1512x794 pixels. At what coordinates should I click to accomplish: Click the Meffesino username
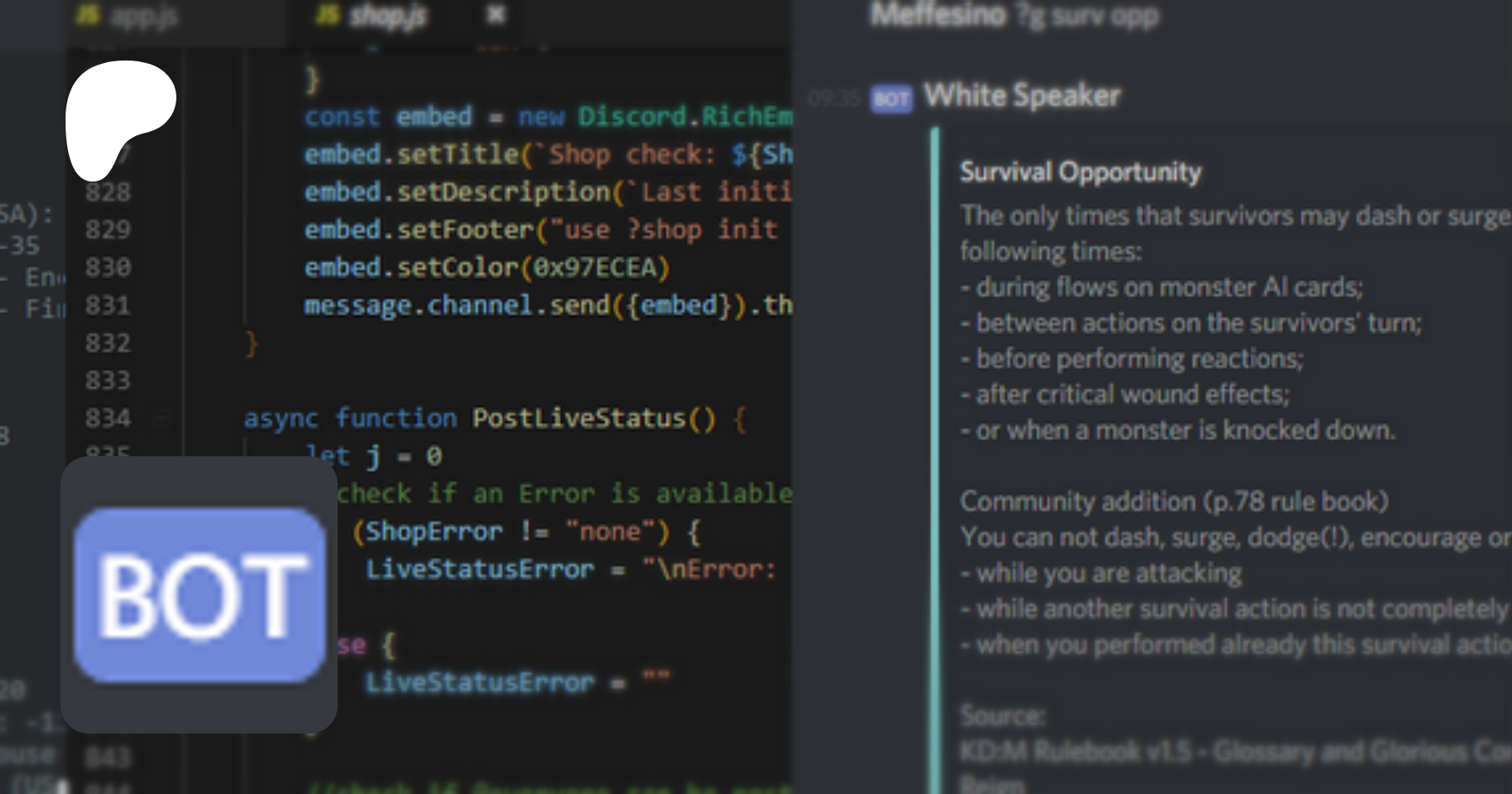(937, 14)
